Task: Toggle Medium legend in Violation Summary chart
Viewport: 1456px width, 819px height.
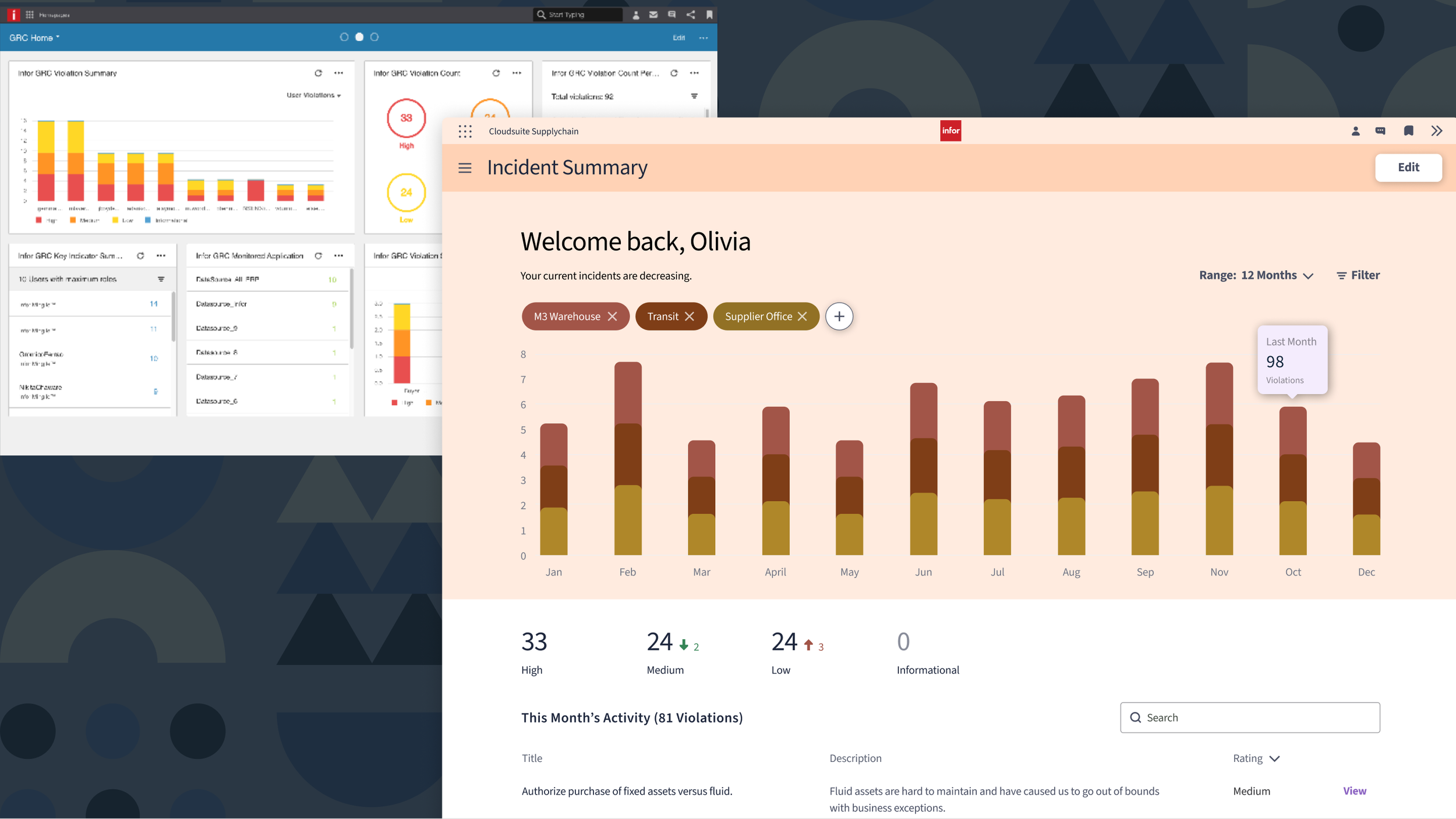Action: pos(84,221)
